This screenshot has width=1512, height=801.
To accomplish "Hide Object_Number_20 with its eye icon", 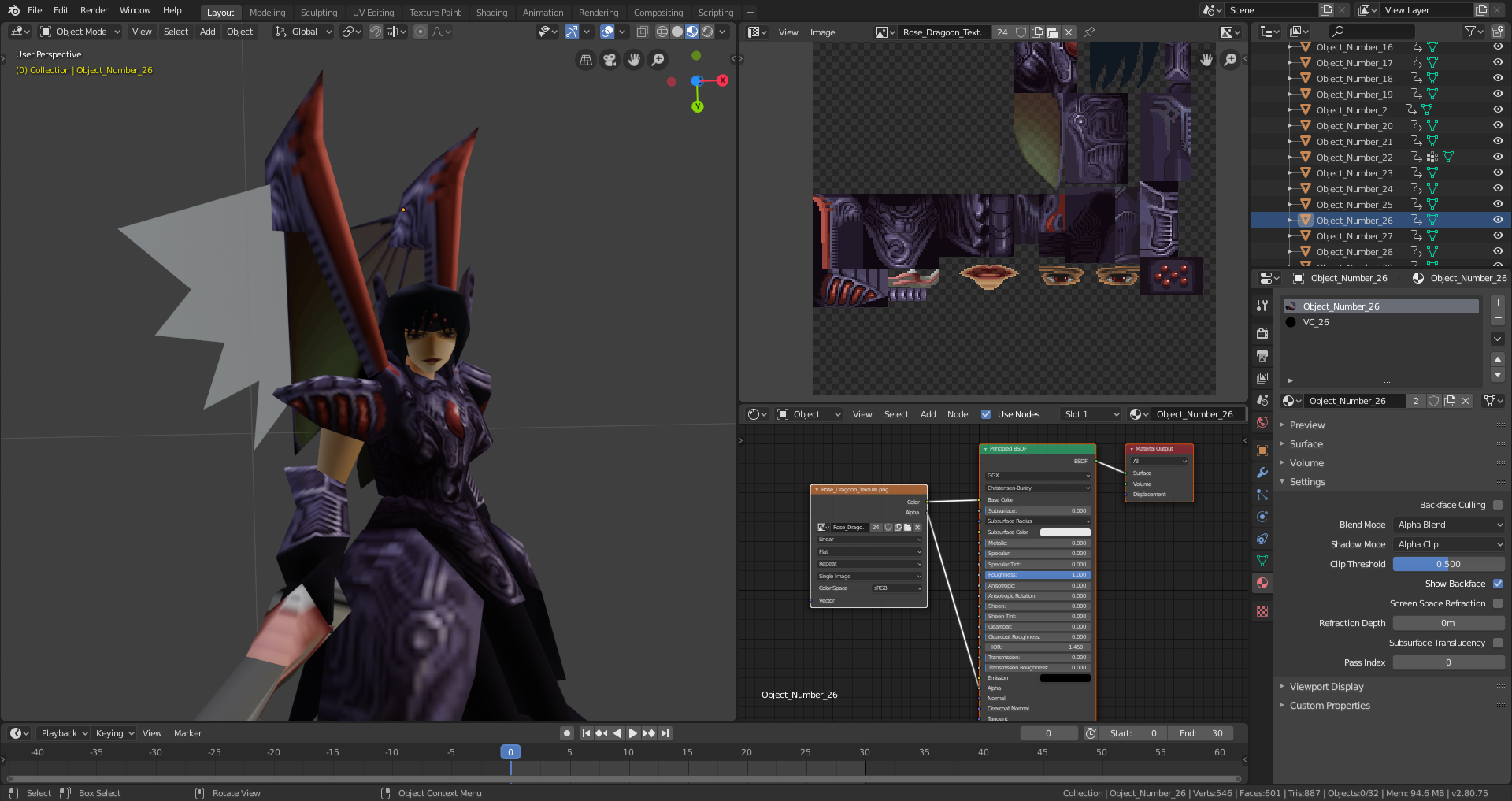I will [1498, 125].
